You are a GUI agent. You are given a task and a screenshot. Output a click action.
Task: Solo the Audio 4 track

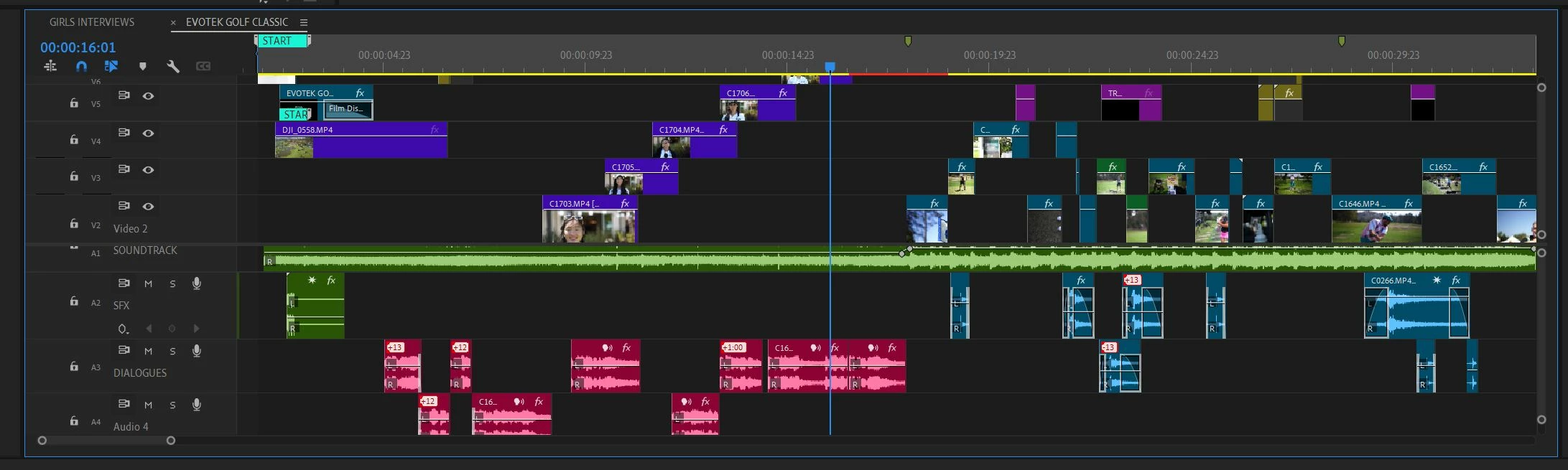point(172,405)
